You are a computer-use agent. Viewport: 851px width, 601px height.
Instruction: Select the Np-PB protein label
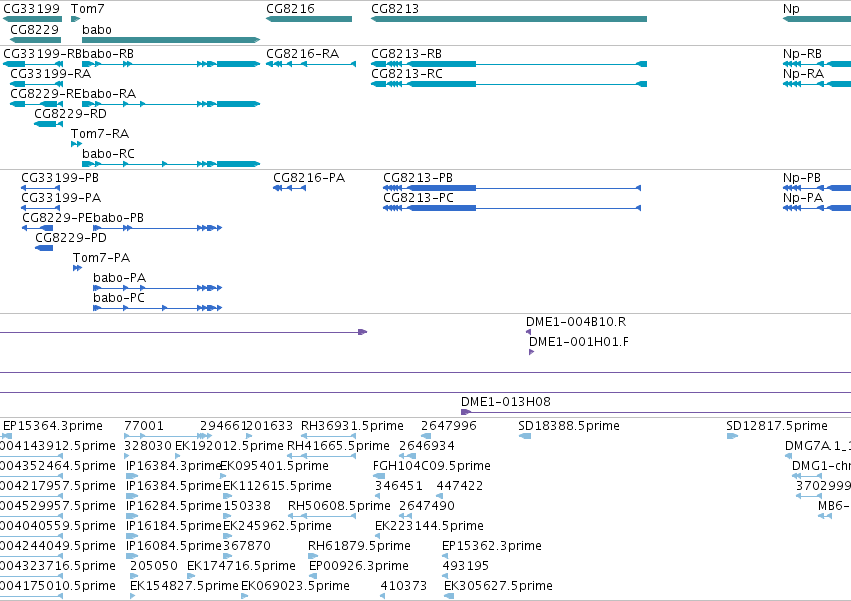click(x=802, y=178)
